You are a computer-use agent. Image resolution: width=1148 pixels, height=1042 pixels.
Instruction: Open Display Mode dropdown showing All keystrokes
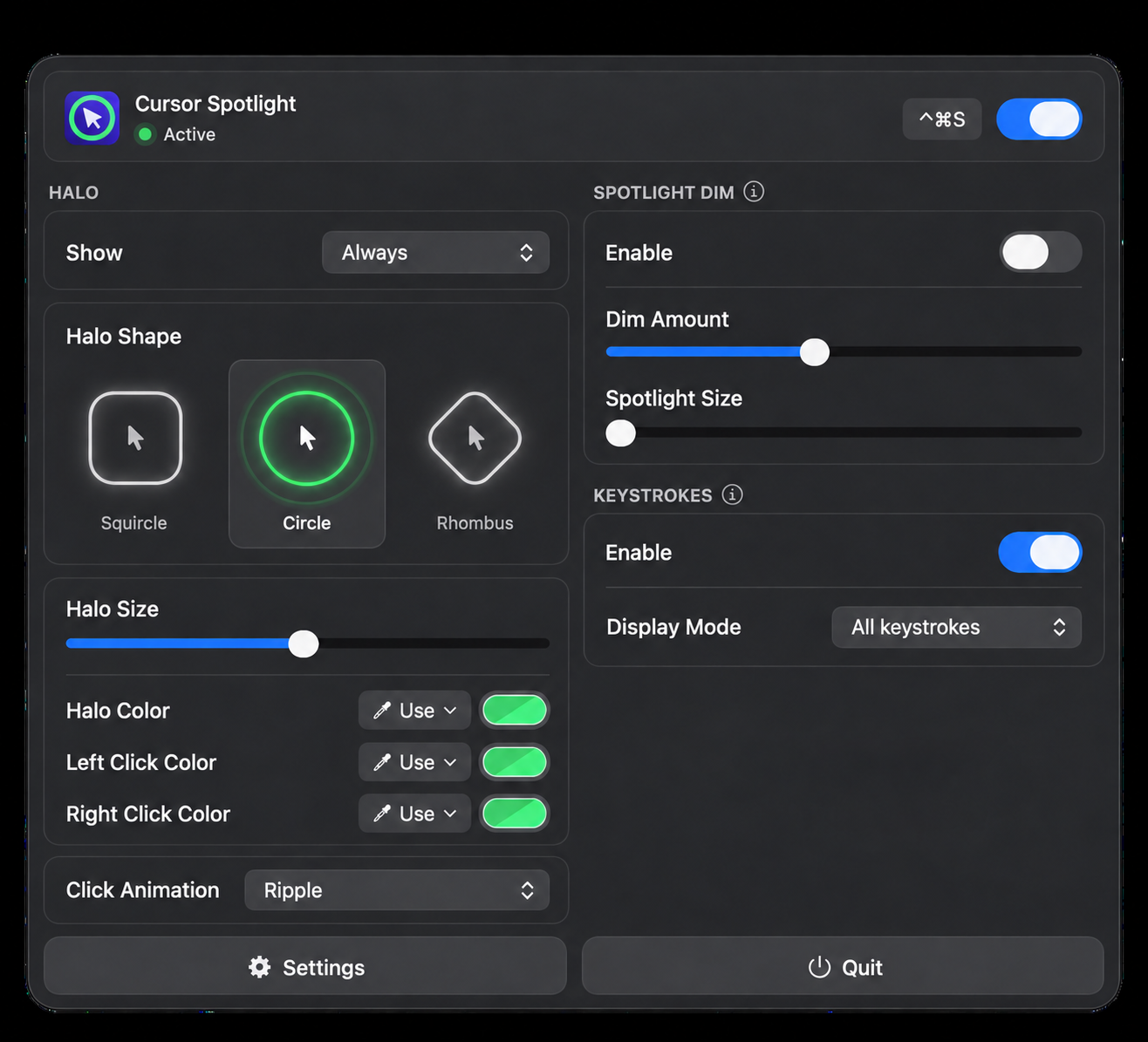956,628
